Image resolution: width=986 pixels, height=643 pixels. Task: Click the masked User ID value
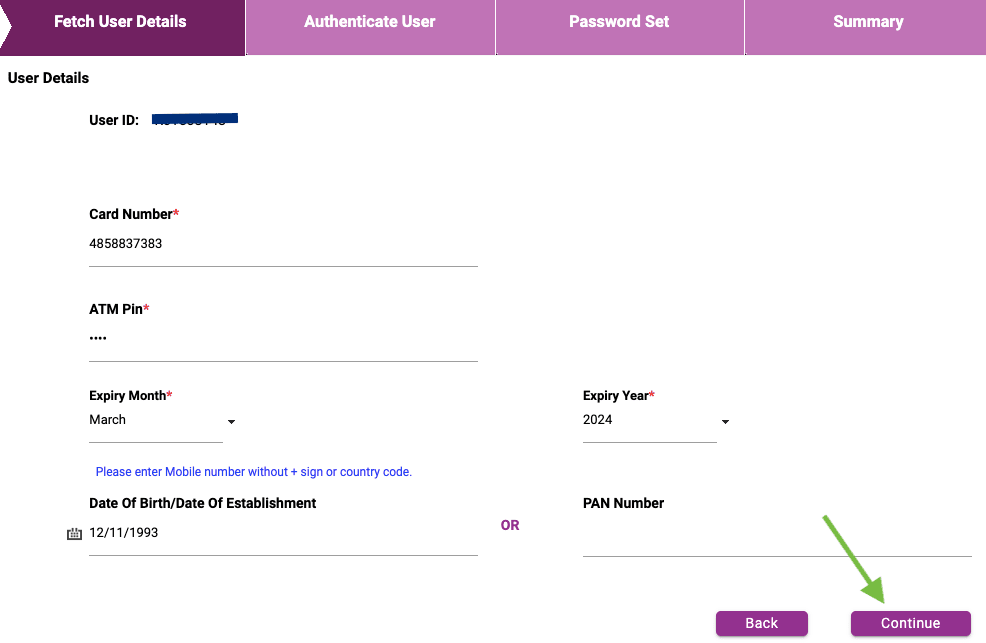click(x=195, y=119)
